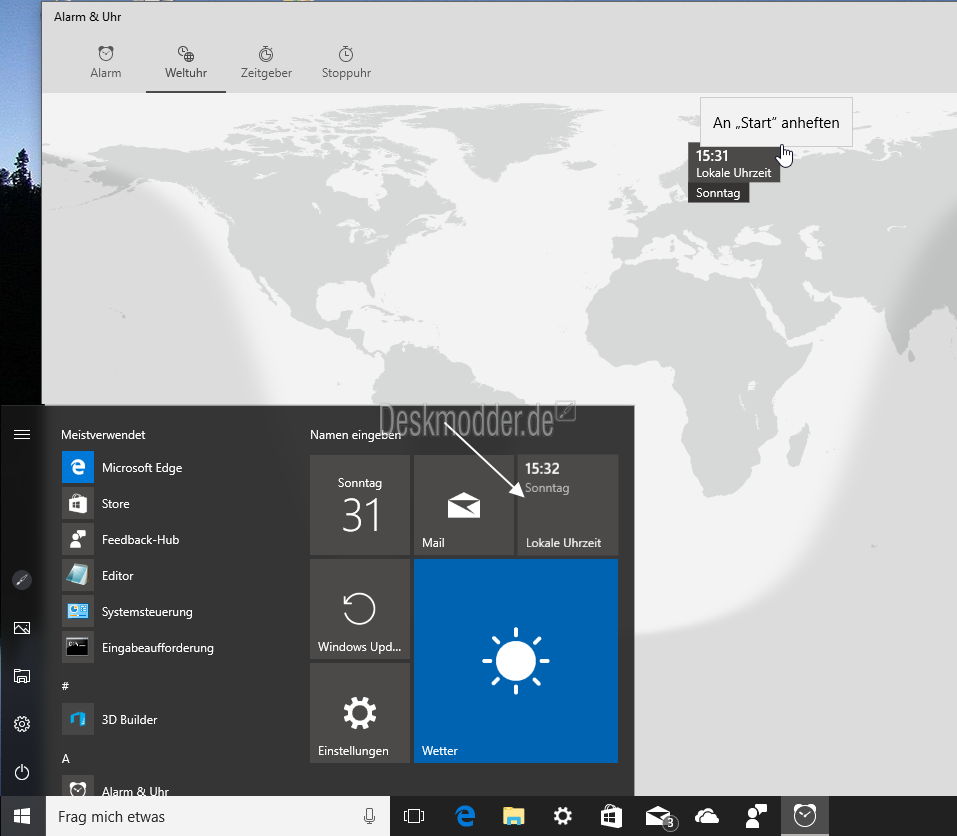Open Settings gear in Start rail
Image resolution: width=957 pixels, height=836 pixels.
coord(22,724)
